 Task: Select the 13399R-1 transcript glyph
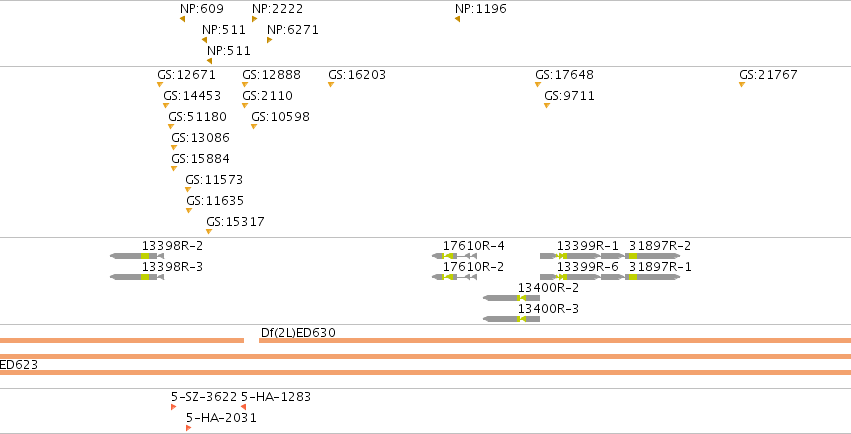click(582, 256)
